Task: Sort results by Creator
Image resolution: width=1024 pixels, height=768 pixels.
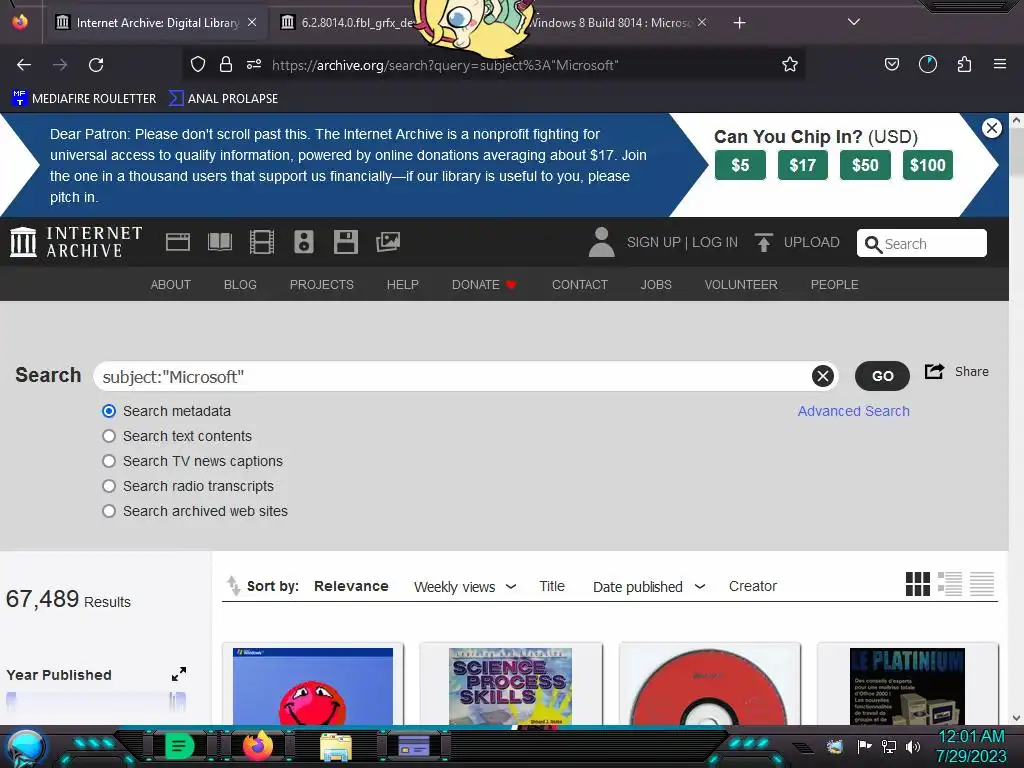Action: (x=753, y=586)
